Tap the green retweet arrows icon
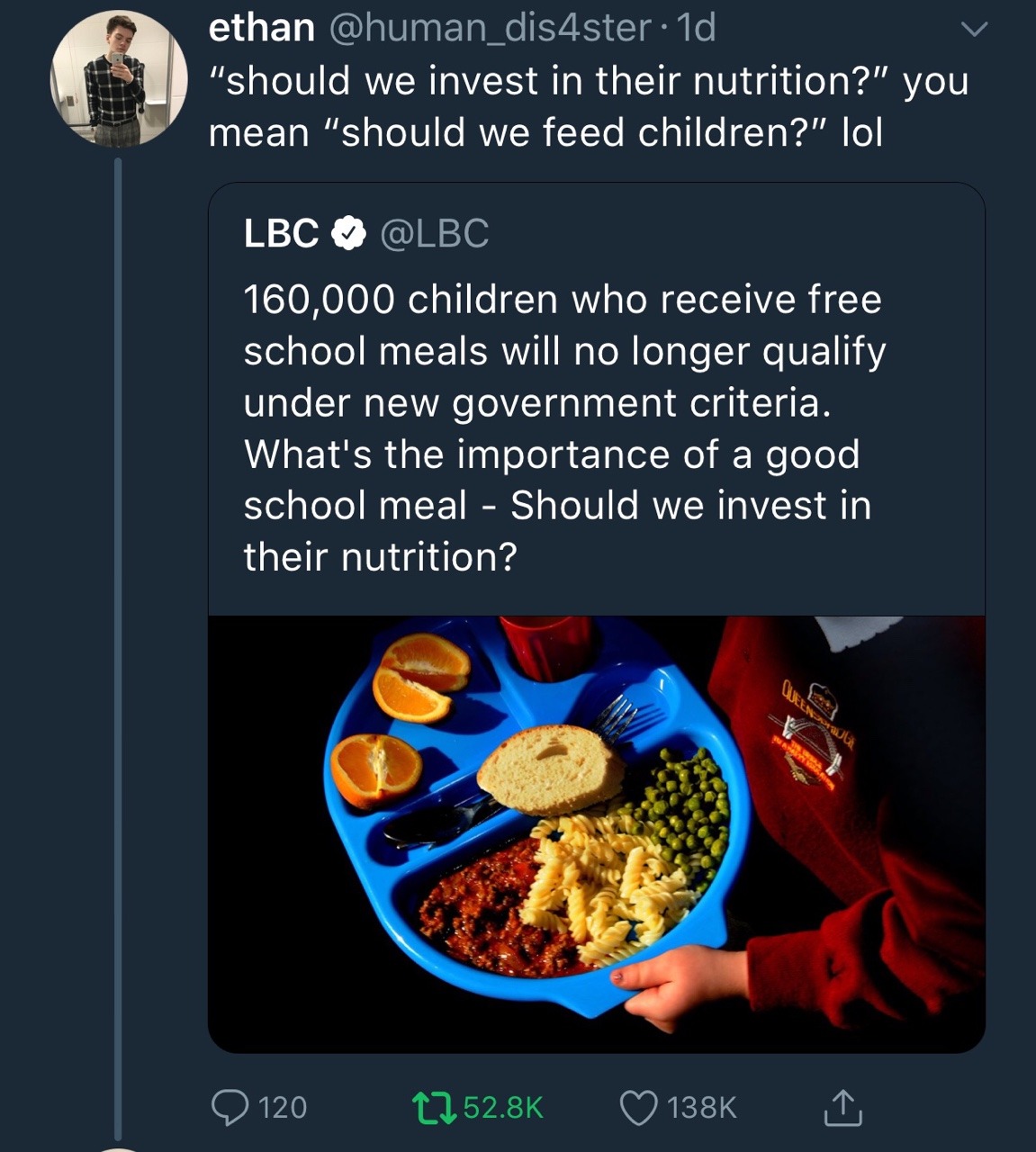1036x1152 pixels. coord(432,1107)
